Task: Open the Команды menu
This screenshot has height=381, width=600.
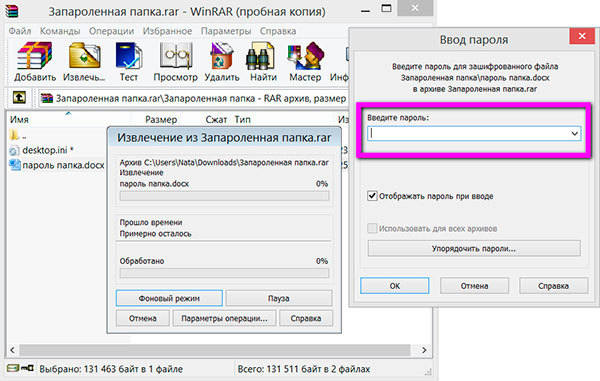Action: (x=60, y=31)
